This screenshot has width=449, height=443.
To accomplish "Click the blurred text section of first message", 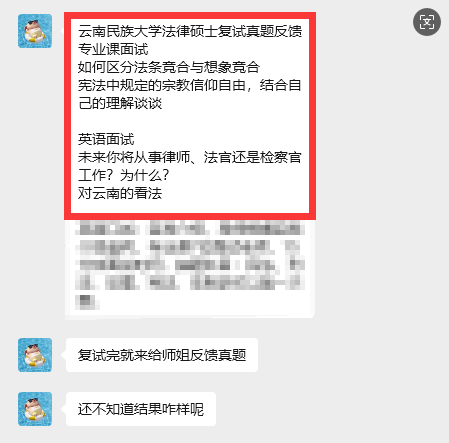I will click(190, 265).
